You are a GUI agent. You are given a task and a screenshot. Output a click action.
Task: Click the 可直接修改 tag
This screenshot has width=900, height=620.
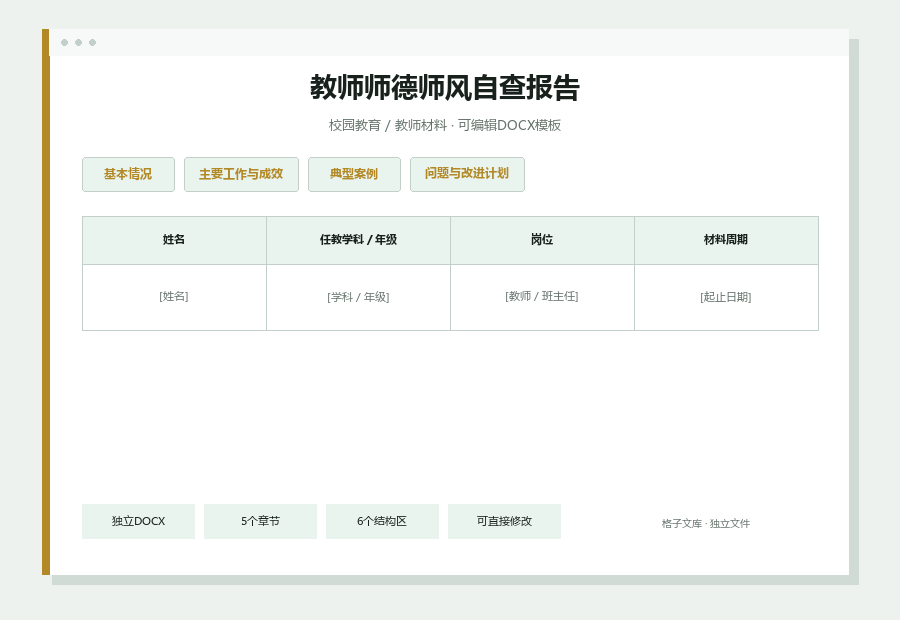tap(505, 521)
